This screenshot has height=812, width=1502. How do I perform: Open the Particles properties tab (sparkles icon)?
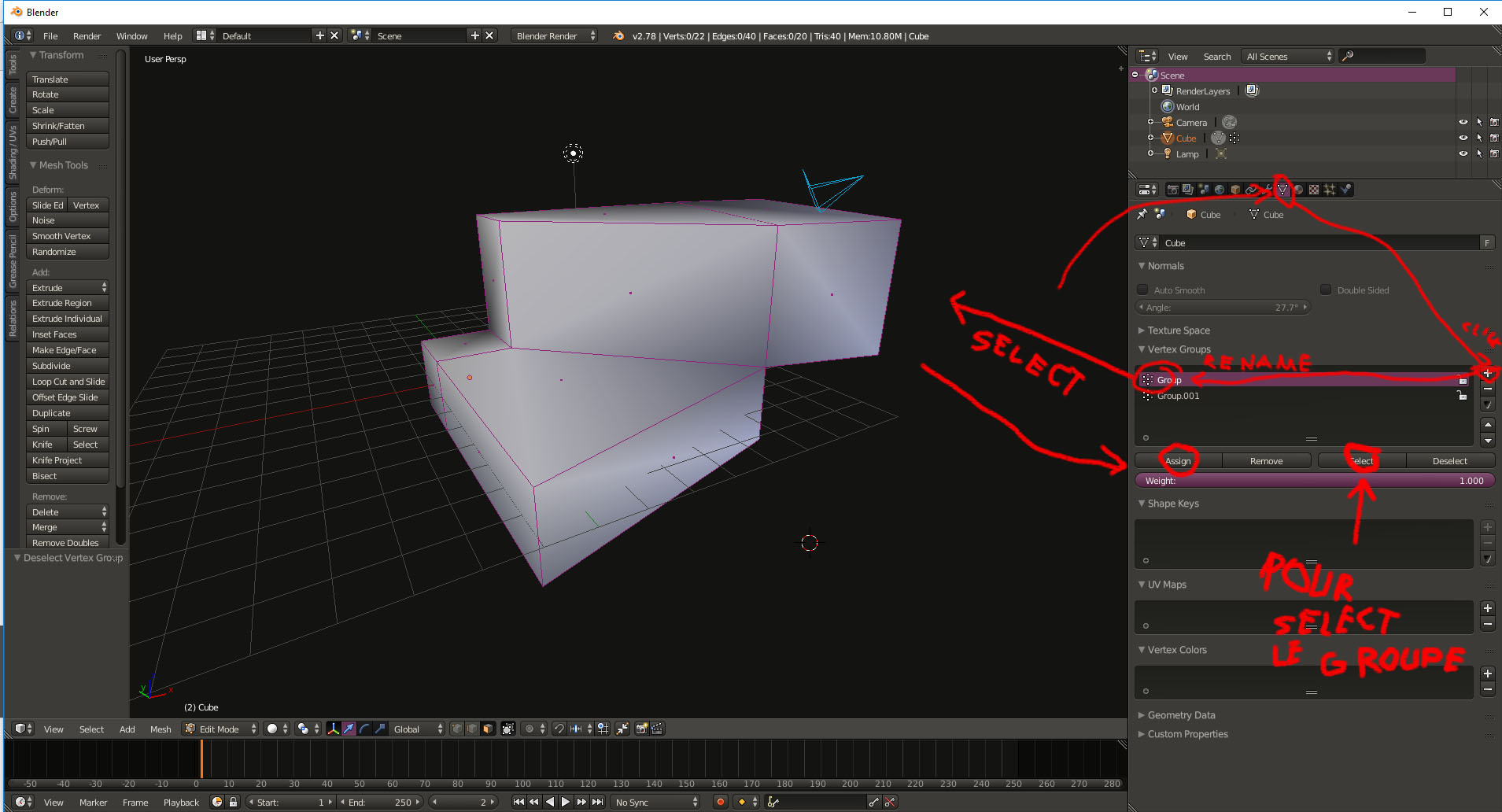[1329, 190]
